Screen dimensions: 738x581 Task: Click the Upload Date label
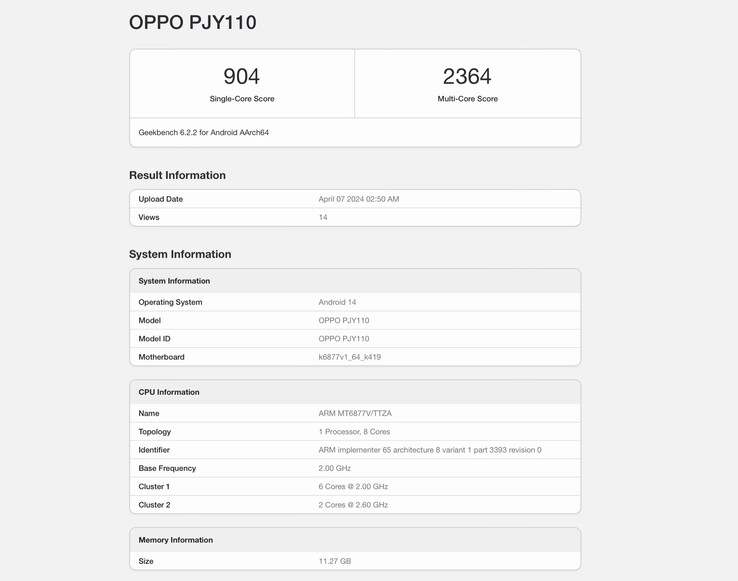point(160,199)
